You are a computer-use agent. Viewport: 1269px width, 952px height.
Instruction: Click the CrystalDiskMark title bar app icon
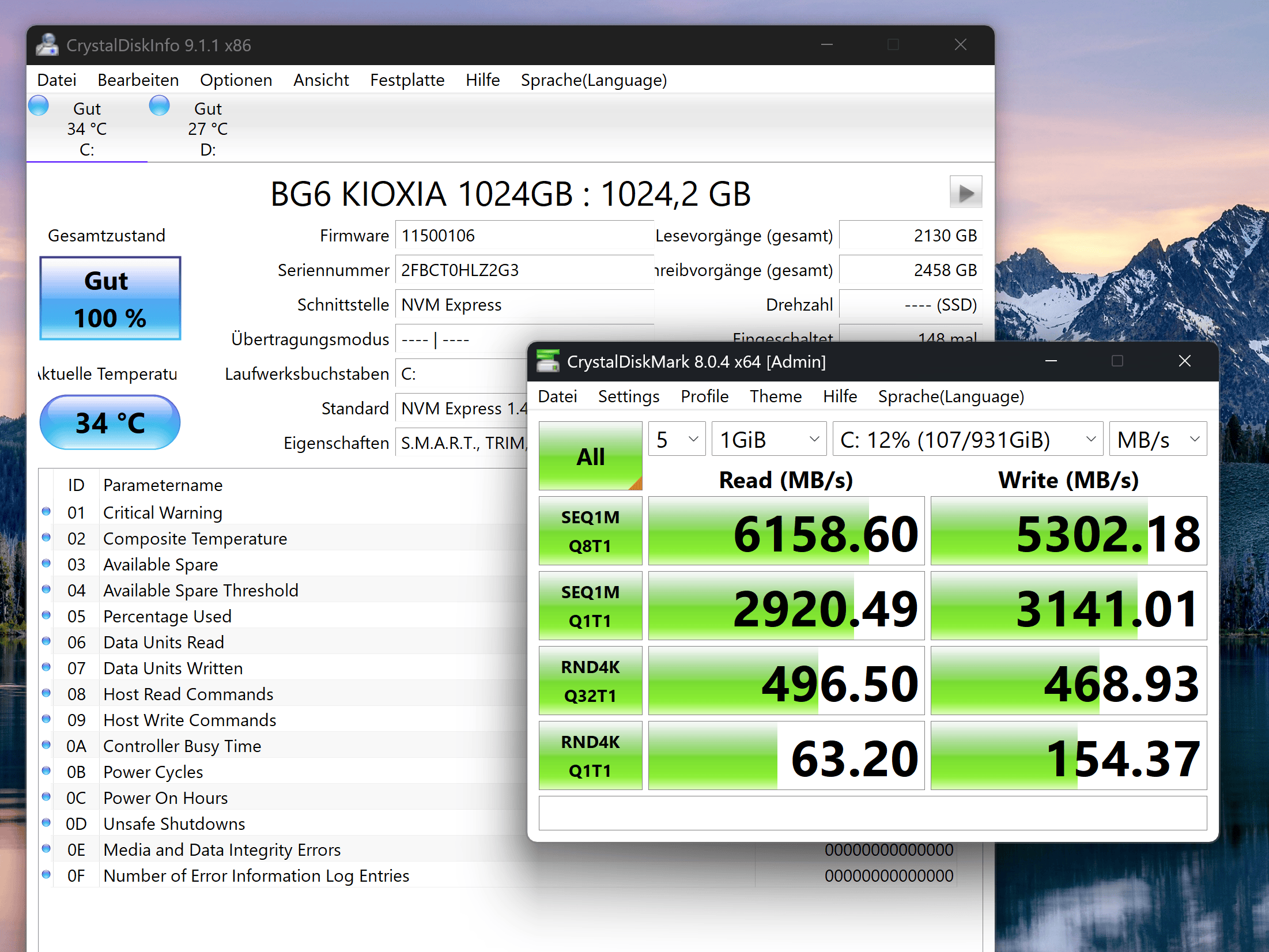[x=547, y=361]
